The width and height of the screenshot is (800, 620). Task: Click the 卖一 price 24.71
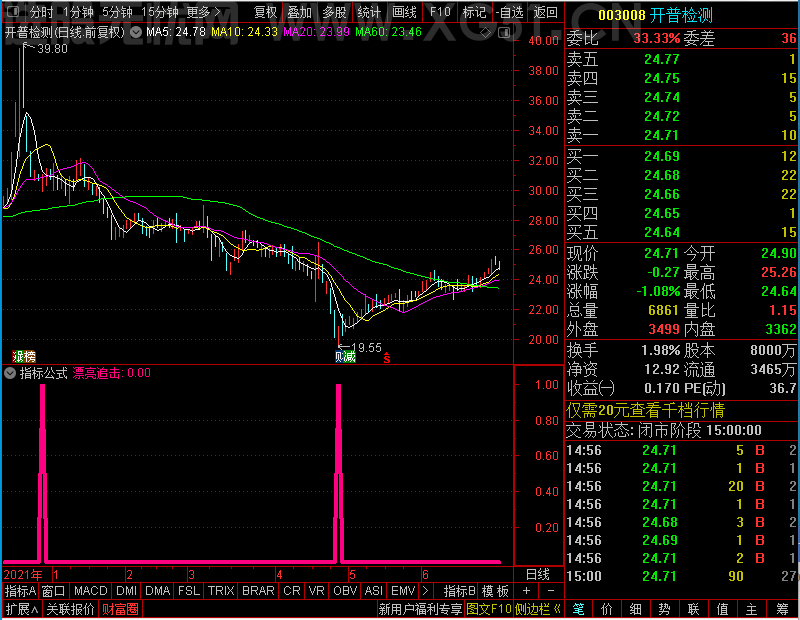coord(661,135)
